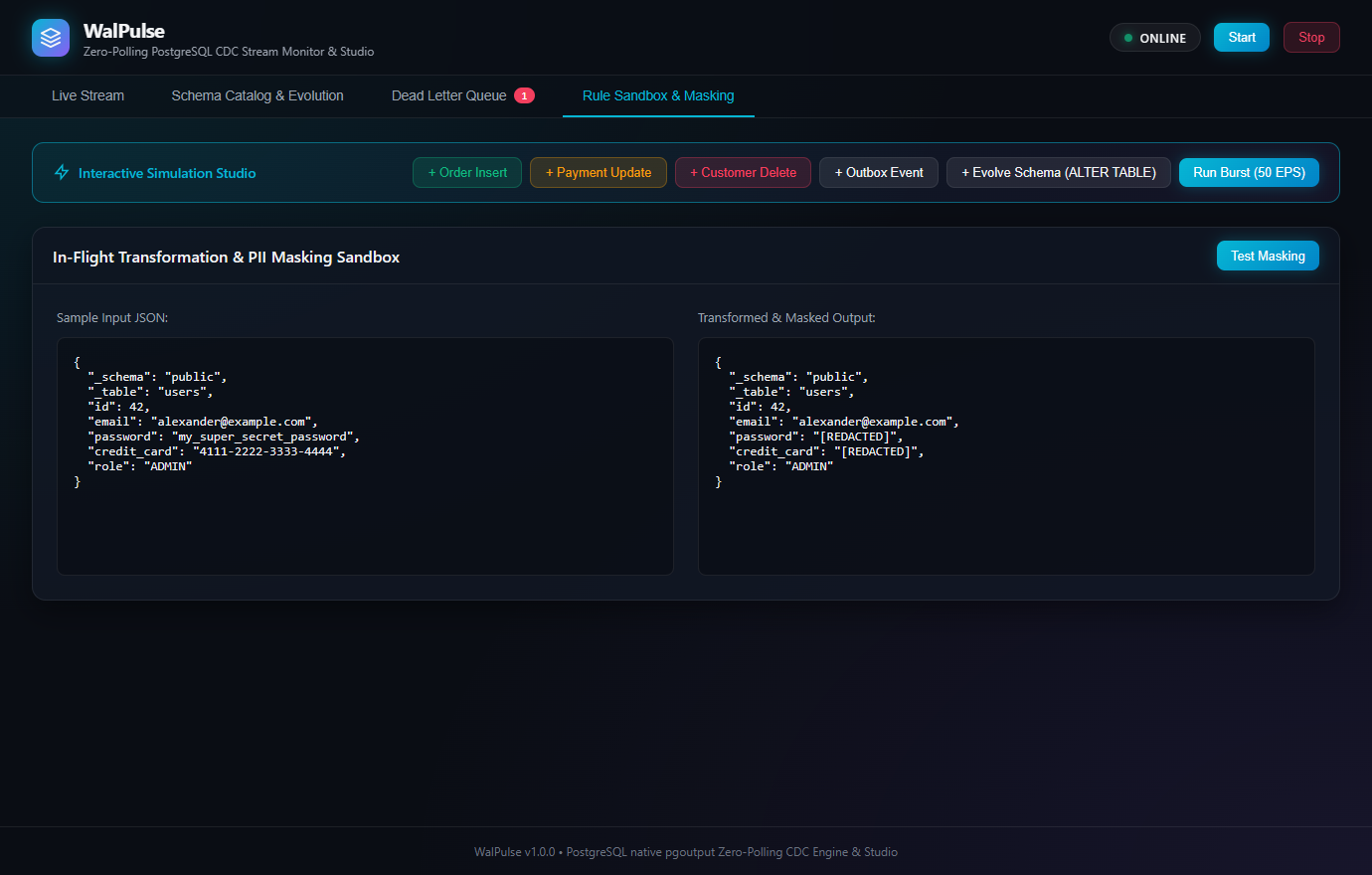The width and height of the screenshot is (1372, 875).
Task: Fire a Customer Delete event
Action: coord(743,172)
